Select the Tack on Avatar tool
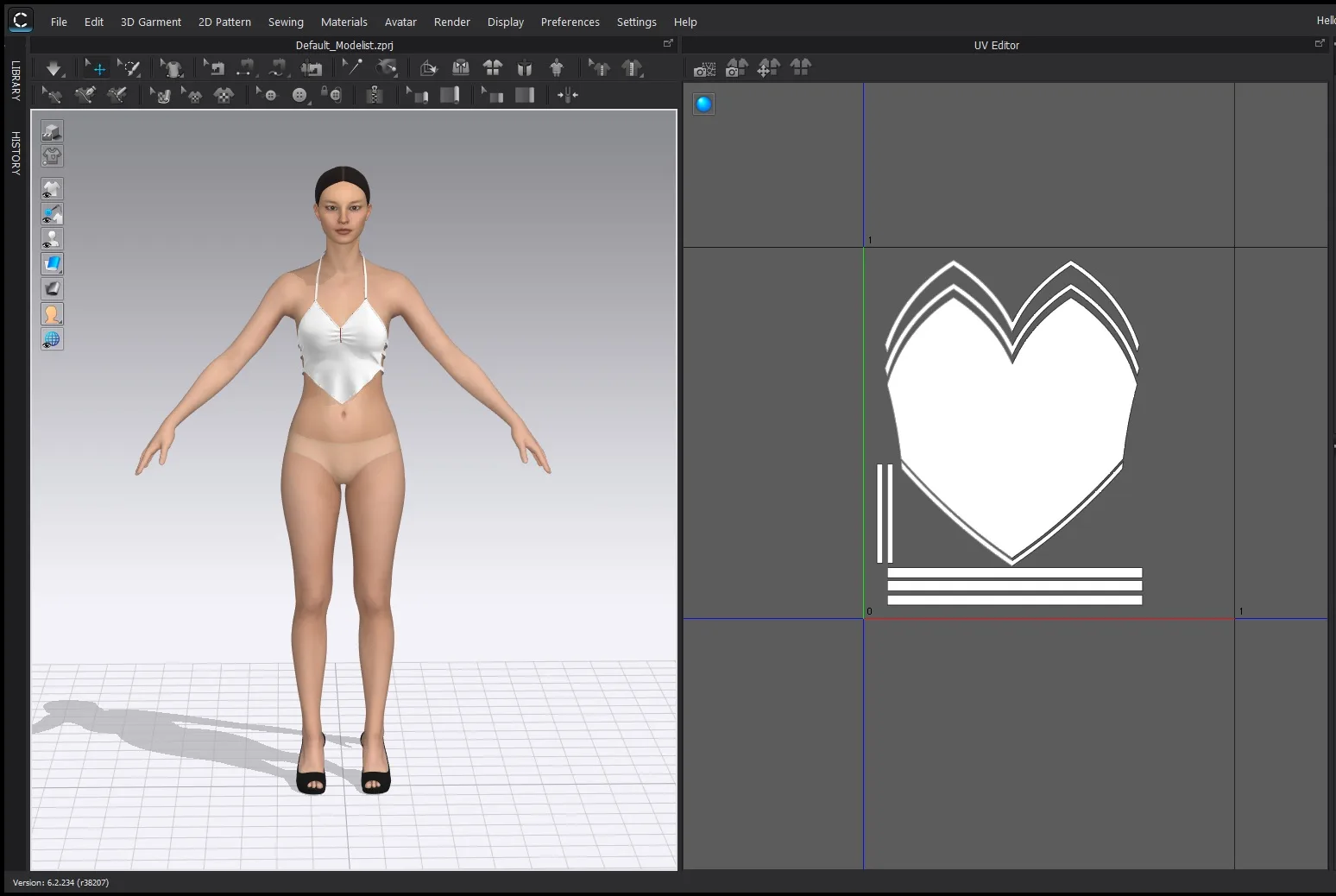This screenshot has height=896, width=1336. point(387,68)
